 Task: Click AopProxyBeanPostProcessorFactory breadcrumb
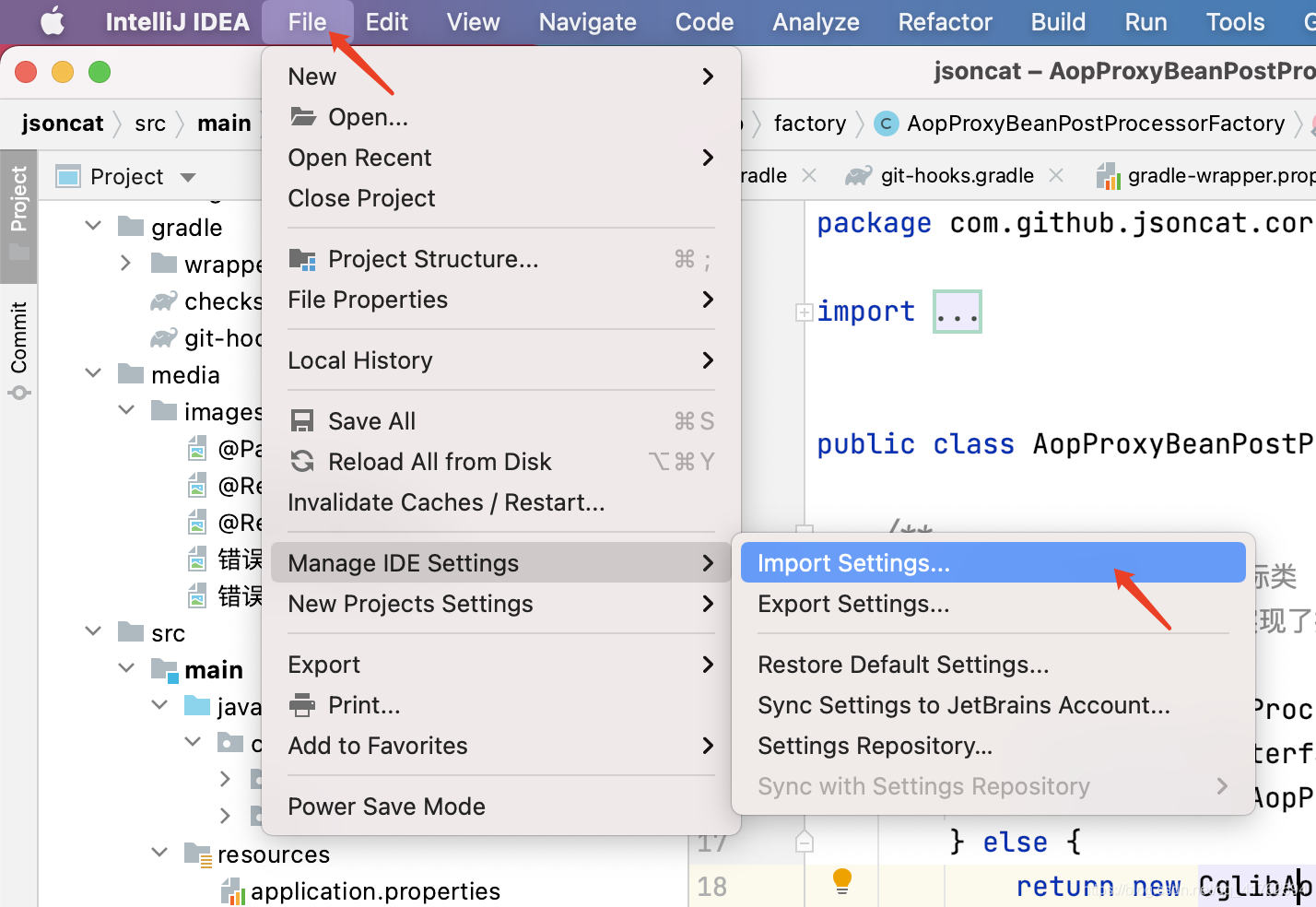tap(1096, 124)
